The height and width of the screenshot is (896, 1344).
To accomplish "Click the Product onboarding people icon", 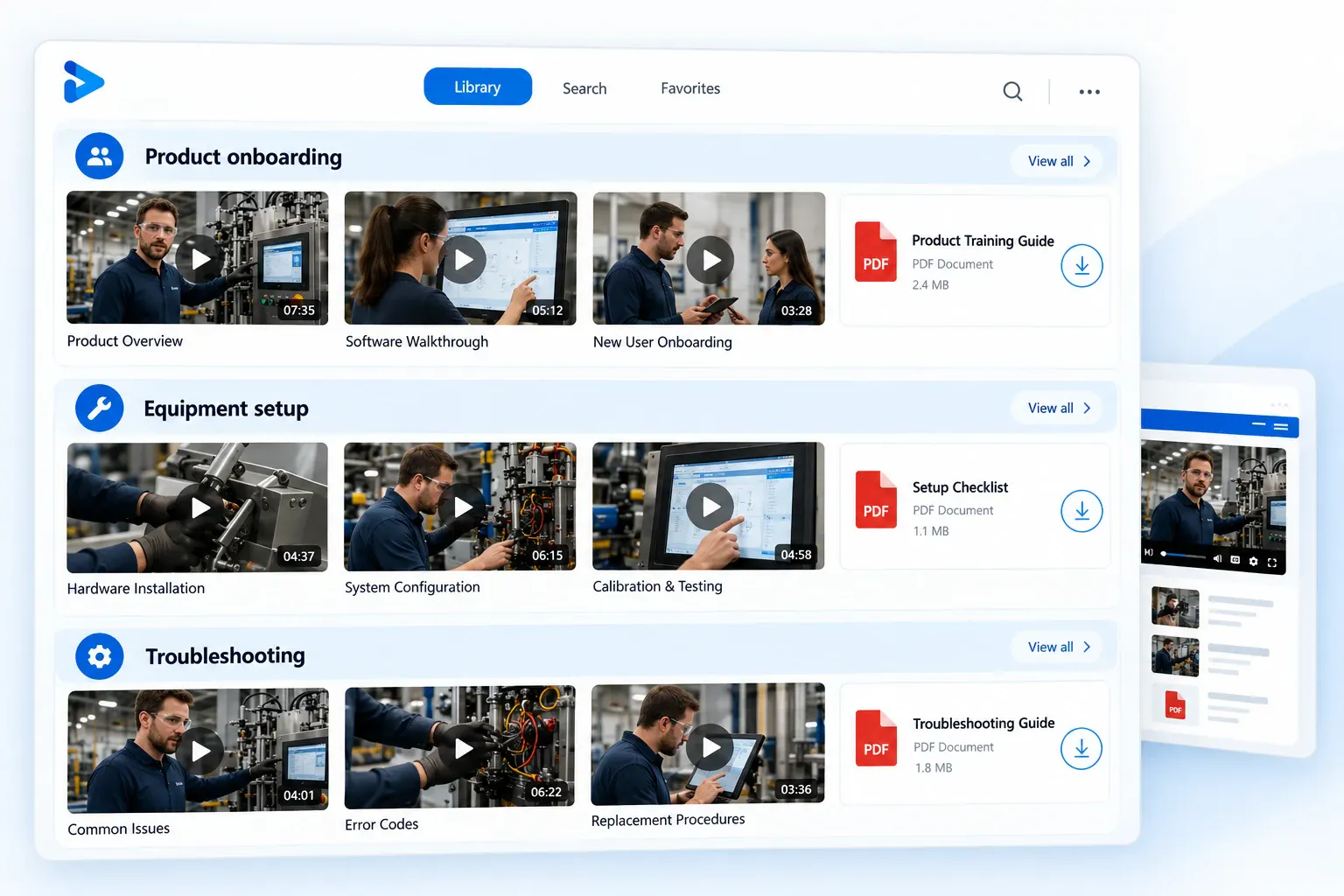I will click(x=100, y=157).
